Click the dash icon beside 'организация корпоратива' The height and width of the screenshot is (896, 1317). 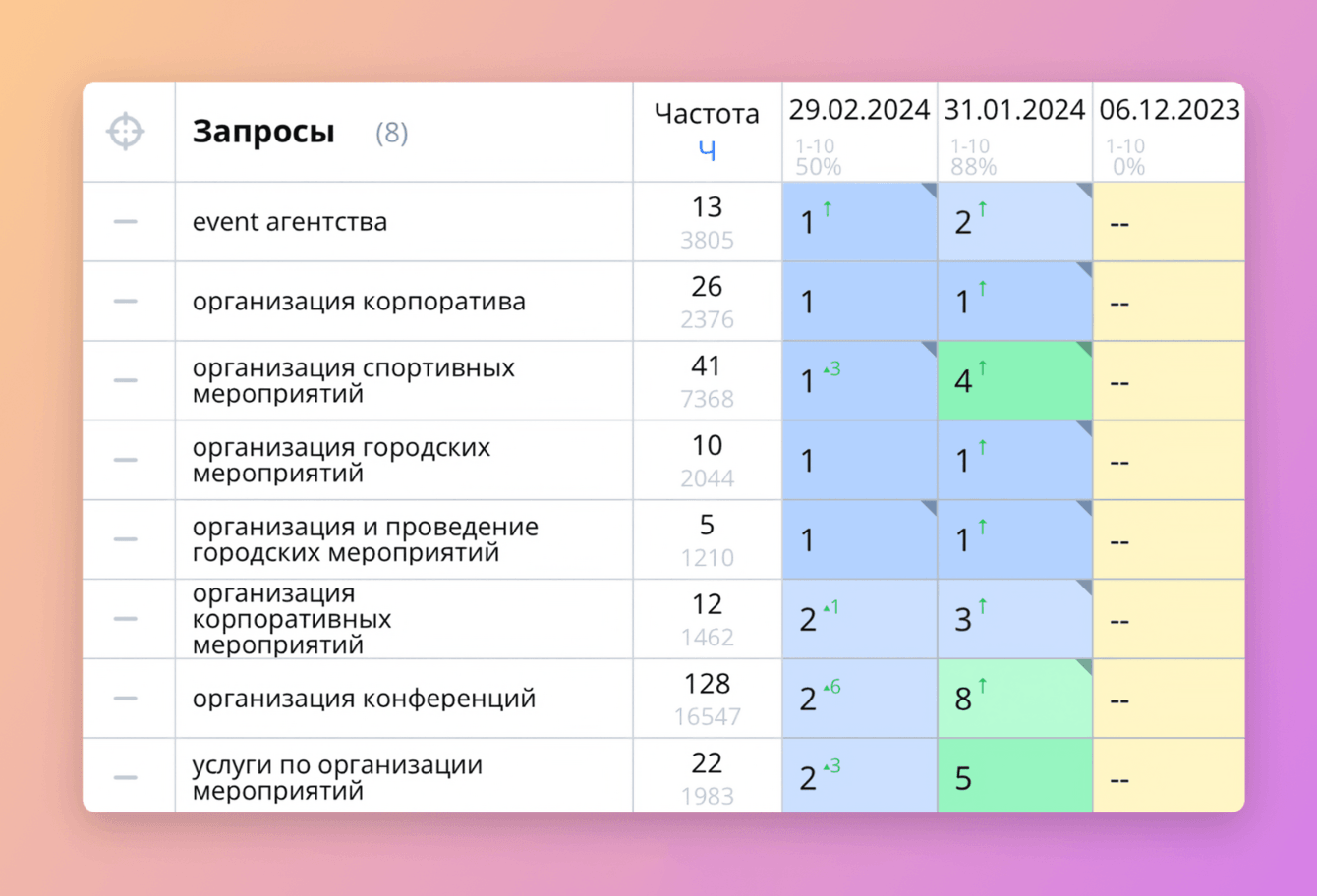coord(126,302)
